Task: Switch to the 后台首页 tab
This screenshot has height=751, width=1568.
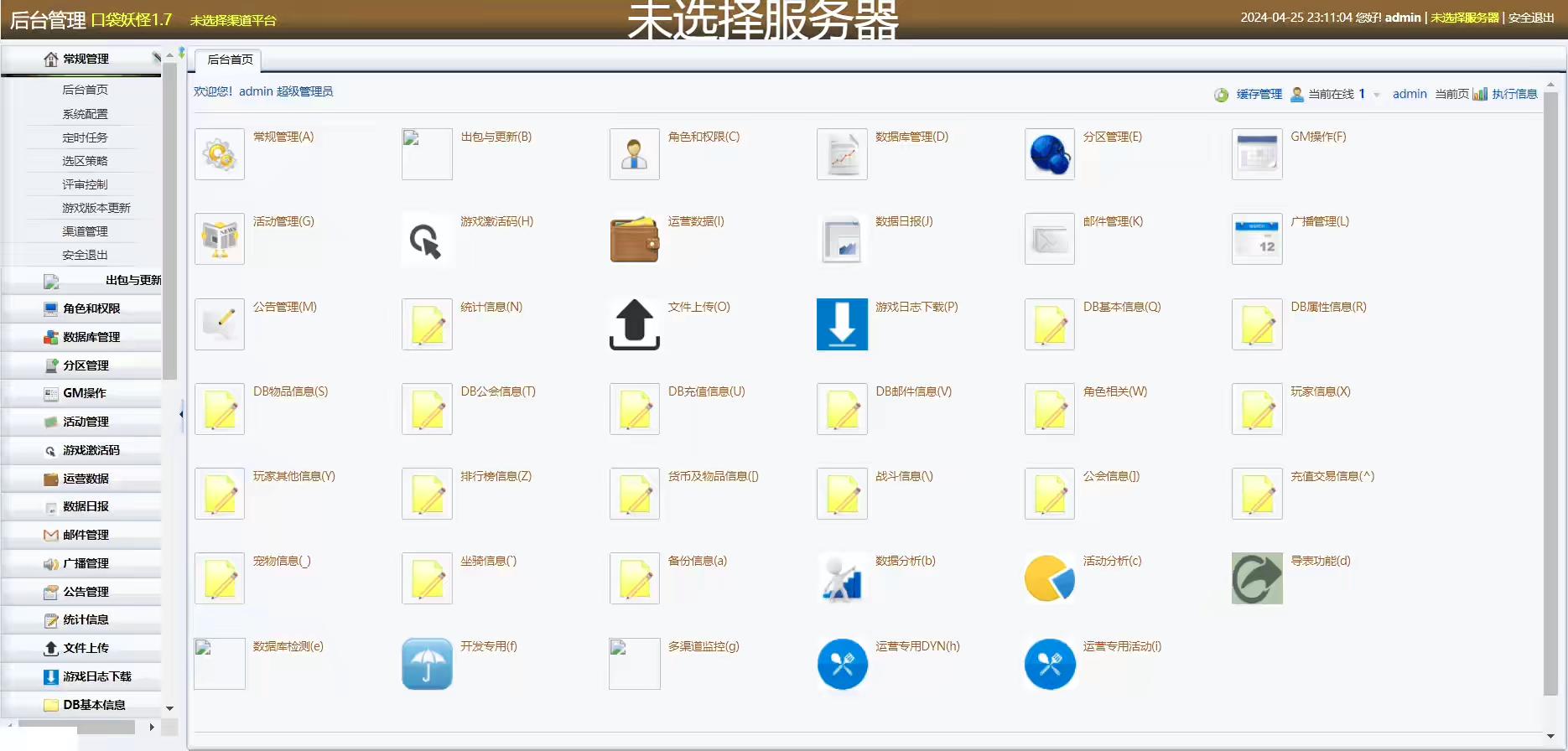Action: coord(229,60)
